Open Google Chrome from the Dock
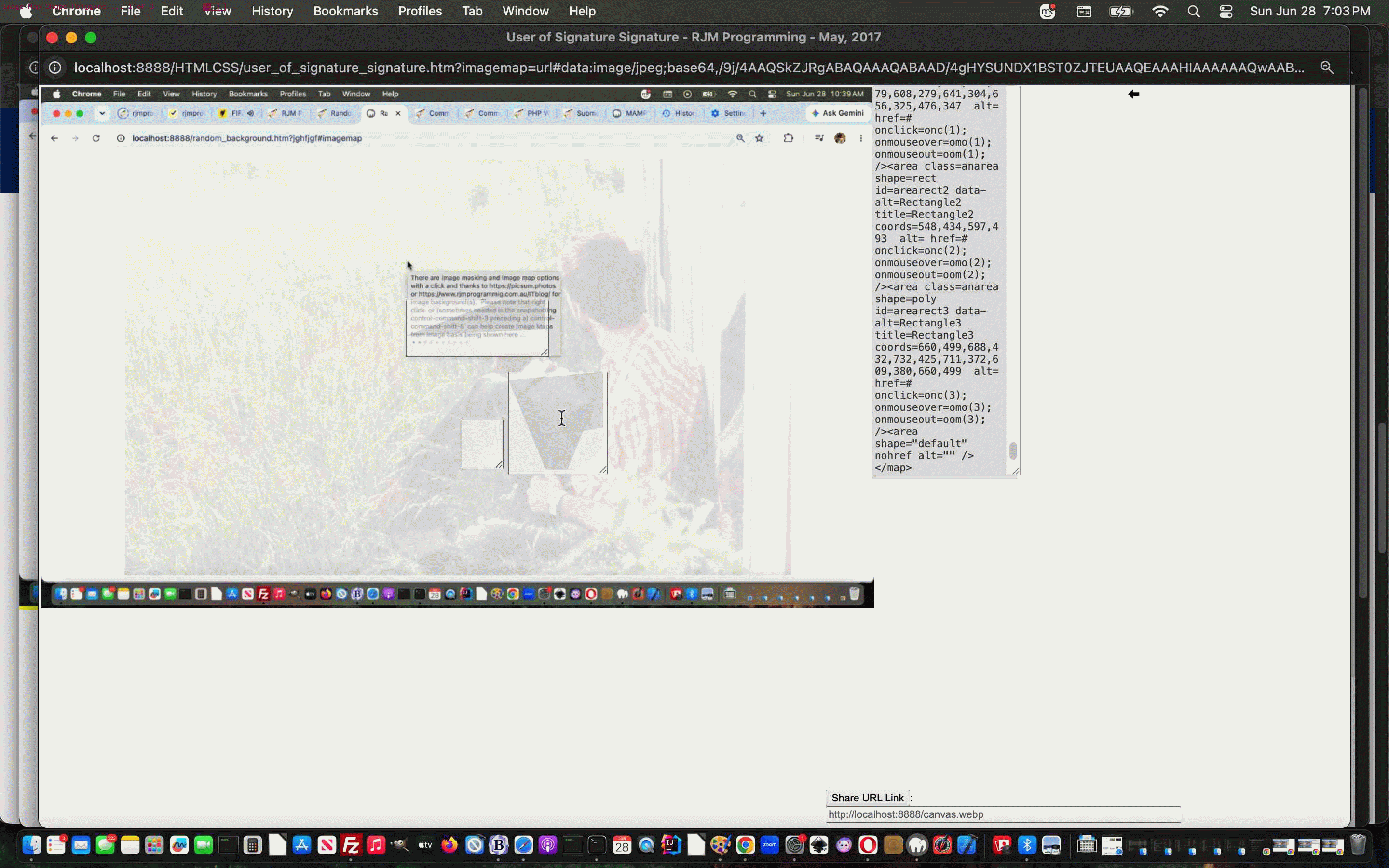Image resolution: width=1389 pixels, height=868 pixels. point(745,845)
